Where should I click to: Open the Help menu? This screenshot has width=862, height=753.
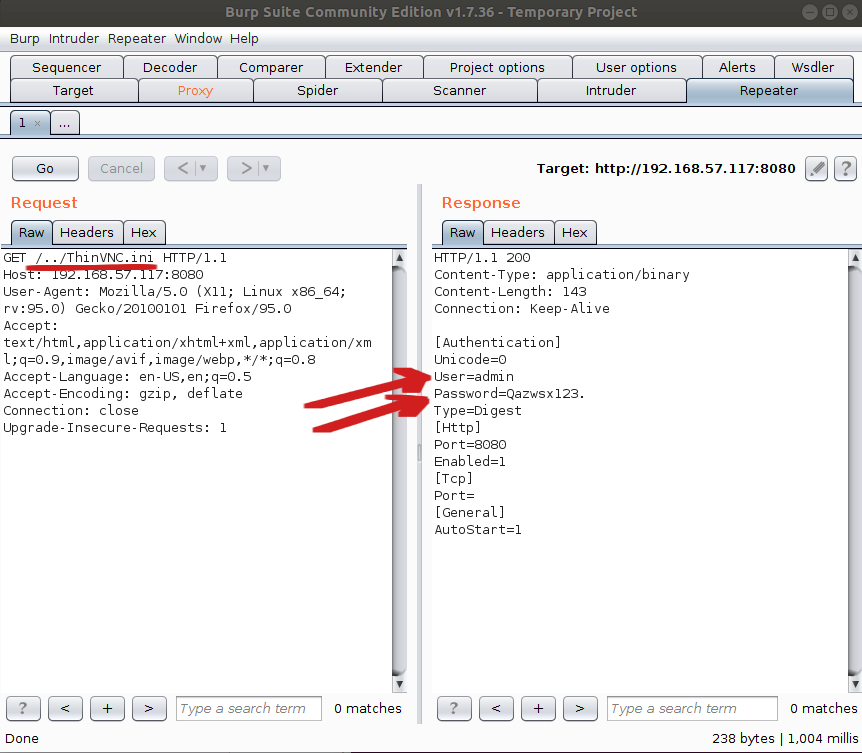(x=244, y=38)
